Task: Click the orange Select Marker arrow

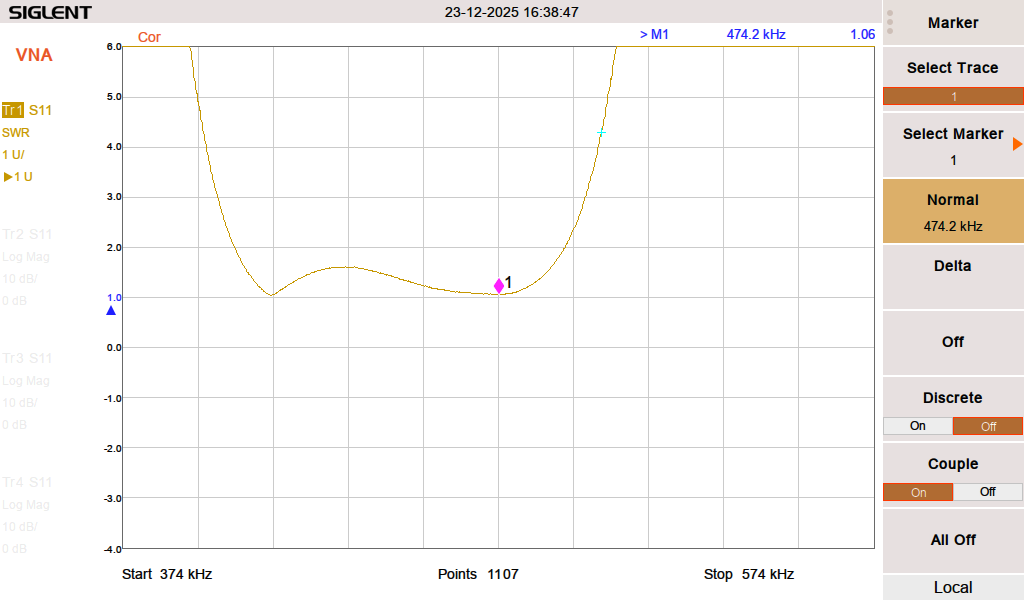Action: click(1017, 144)
